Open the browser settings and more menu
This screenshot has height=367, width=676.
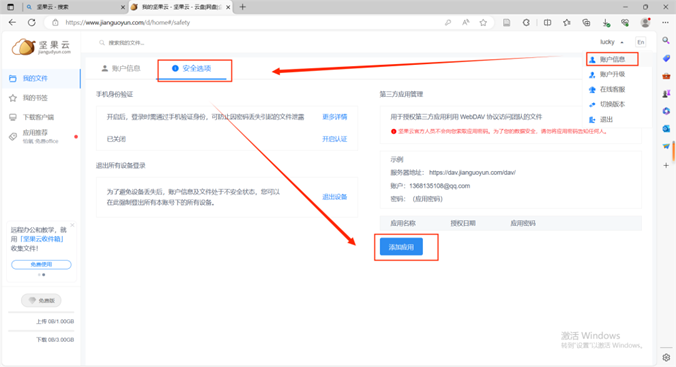[x=665, y=22]
